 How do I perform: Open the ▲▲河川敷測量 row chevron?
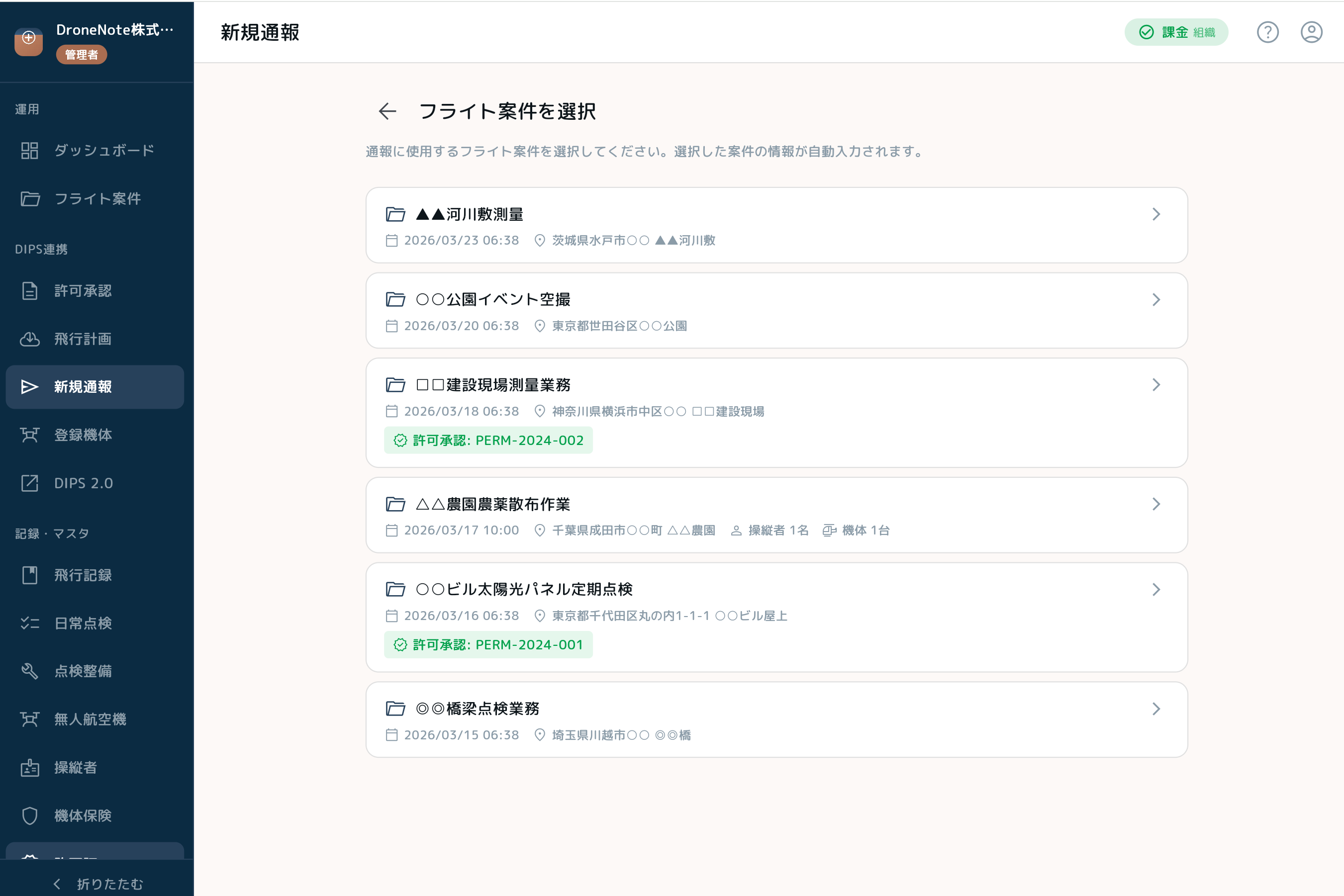pos(1156,214)
